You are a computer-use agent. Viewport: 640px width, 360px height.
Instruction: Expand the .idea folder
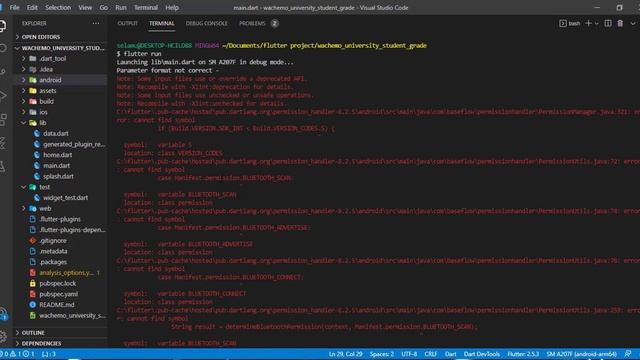[46, 69]
